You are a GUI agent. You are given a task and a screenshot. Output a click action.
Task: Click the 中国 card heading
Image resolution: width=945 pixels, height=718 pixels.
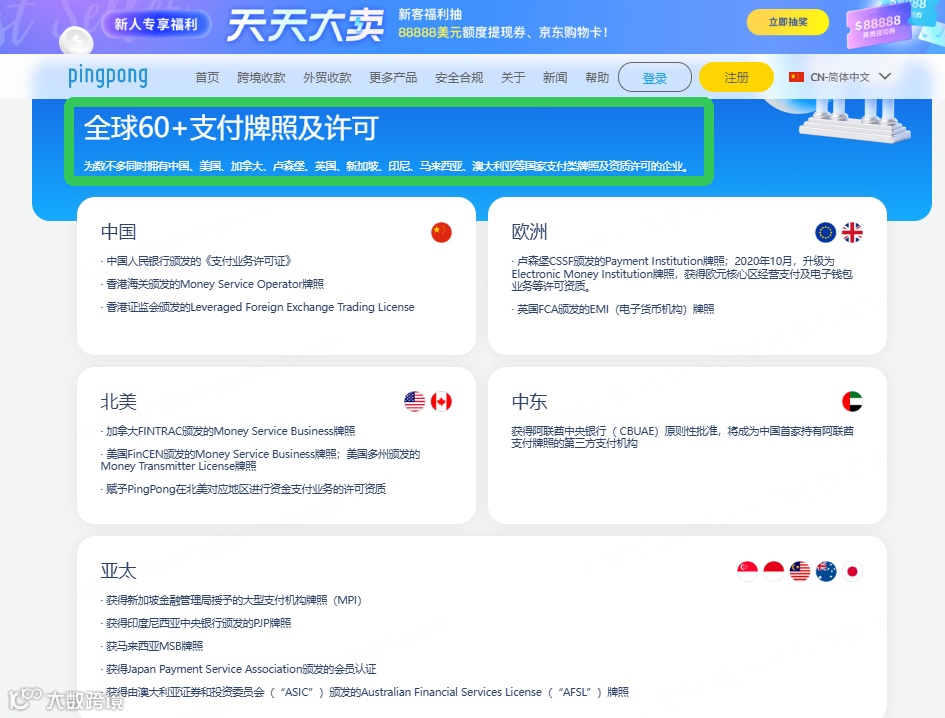tap(118, 231)
